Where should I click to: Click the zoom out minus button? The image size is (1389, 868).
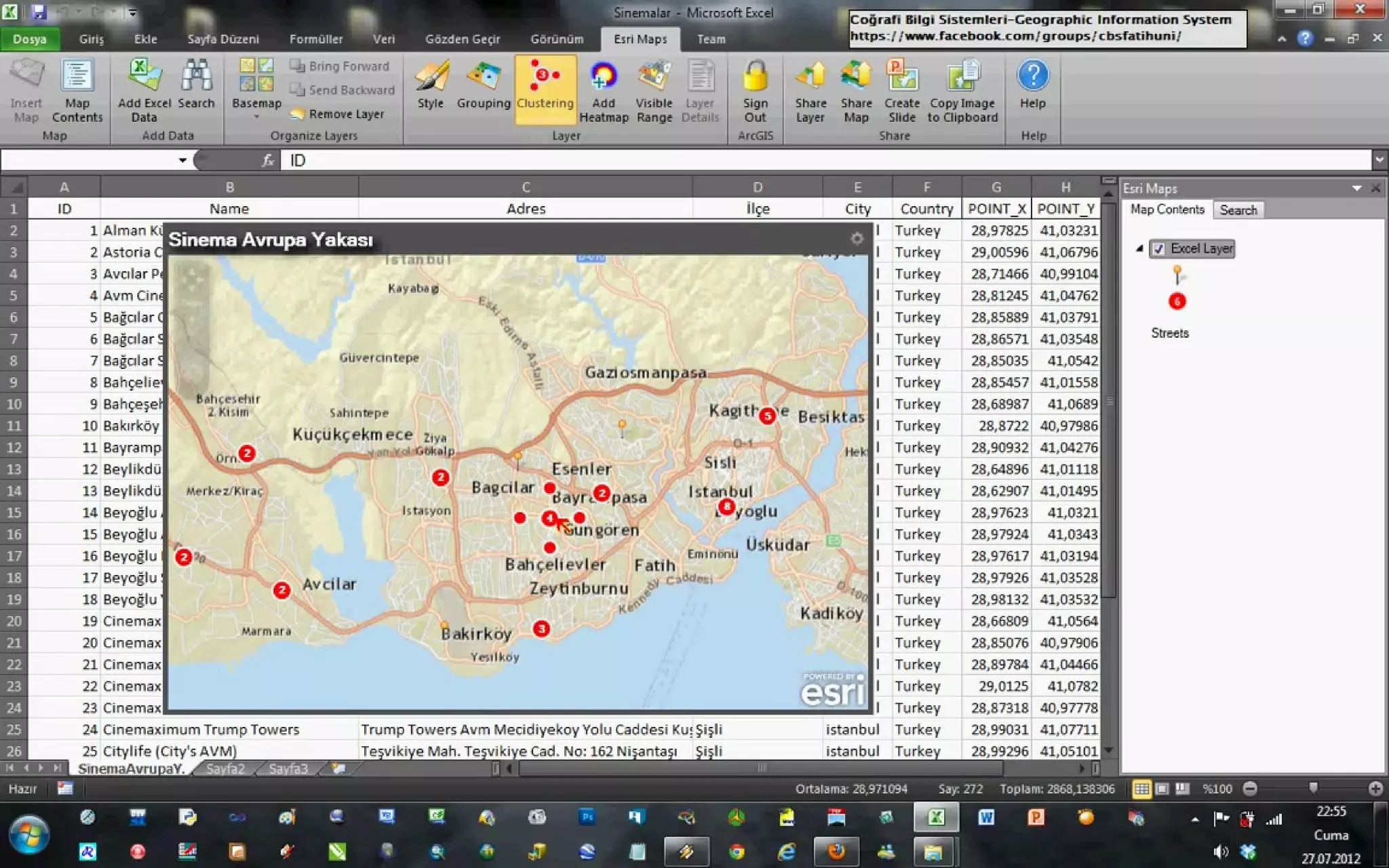click(1250, 789)
